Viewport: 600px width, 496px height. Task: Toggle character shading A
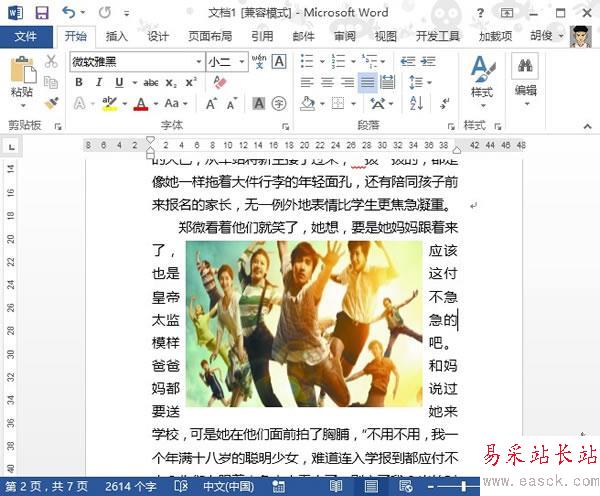pyautogui.click(x=259, y=103)
